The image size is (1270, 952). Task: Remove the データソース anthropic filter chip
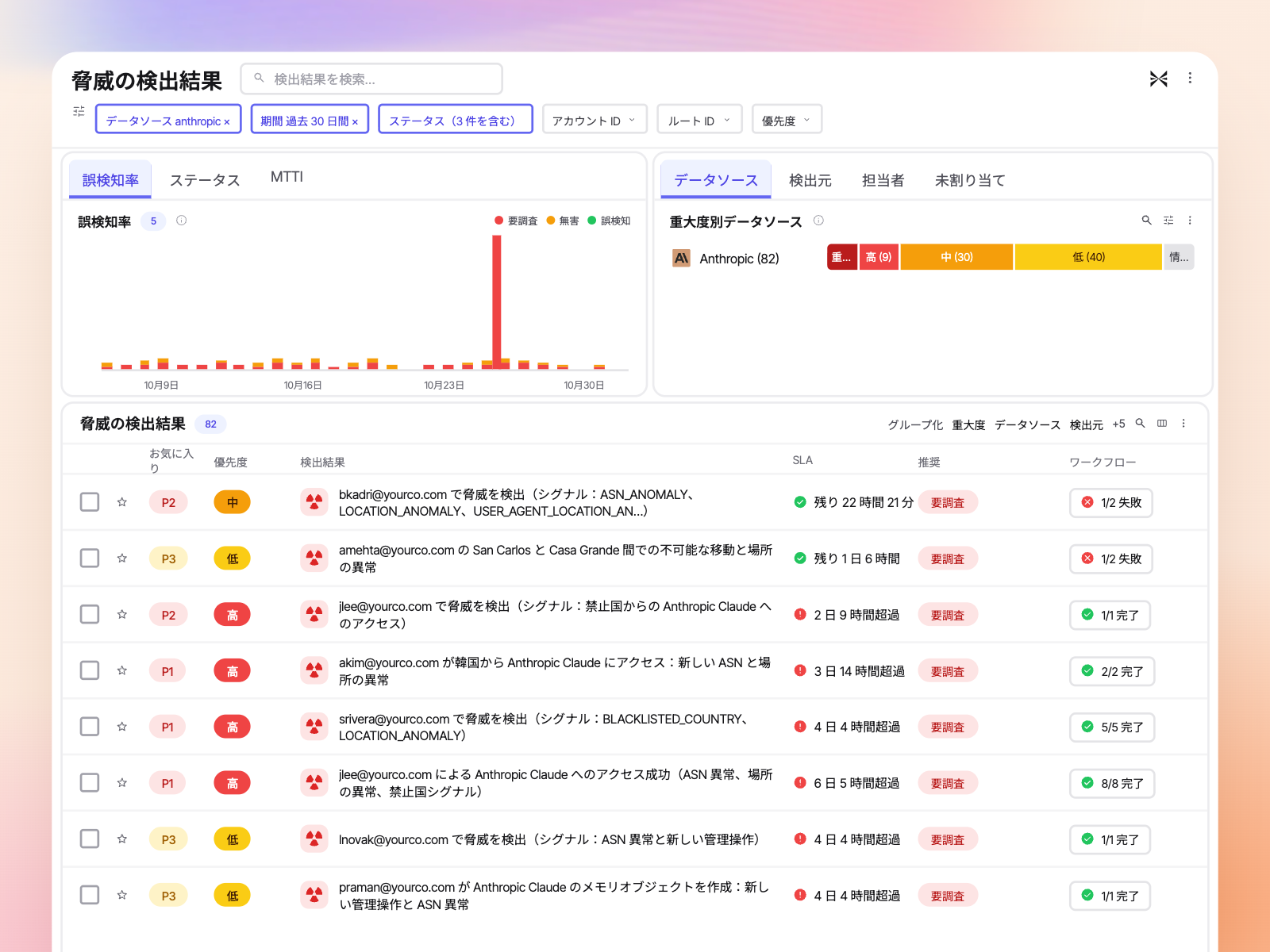[x=227, y=121]
